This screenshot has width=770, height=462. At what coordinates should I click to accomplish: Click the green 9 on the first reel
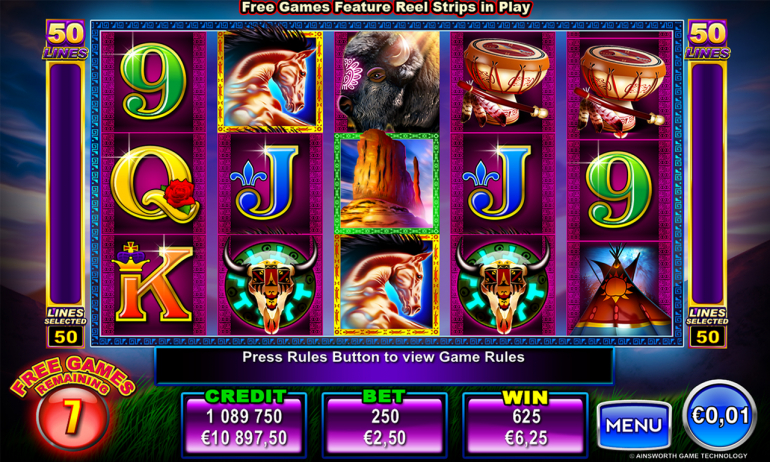tap(154, 82)
